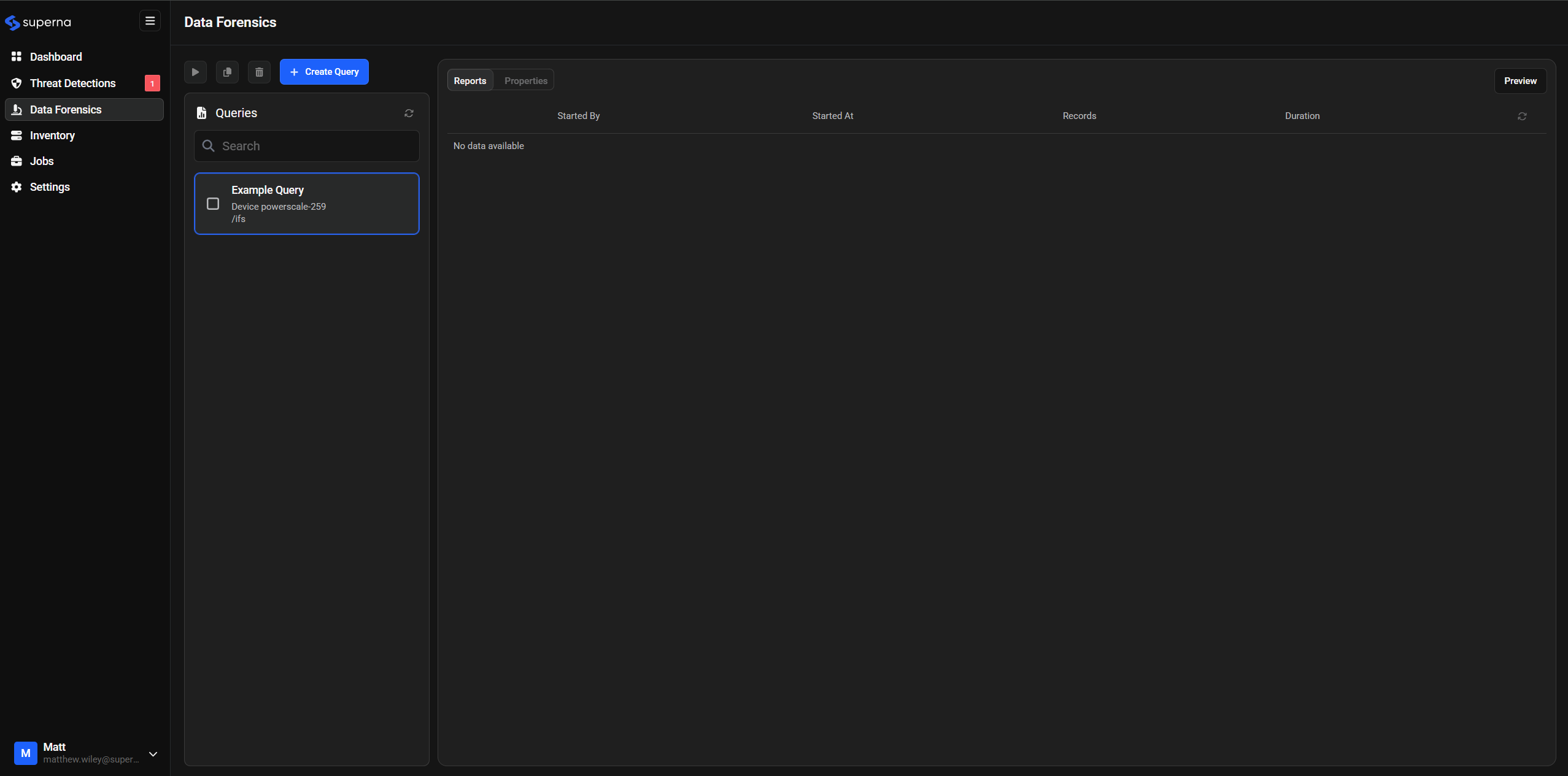1568x776 pixels.
Task: Sort by Duration column header
Action: (x=1302, y=116)
